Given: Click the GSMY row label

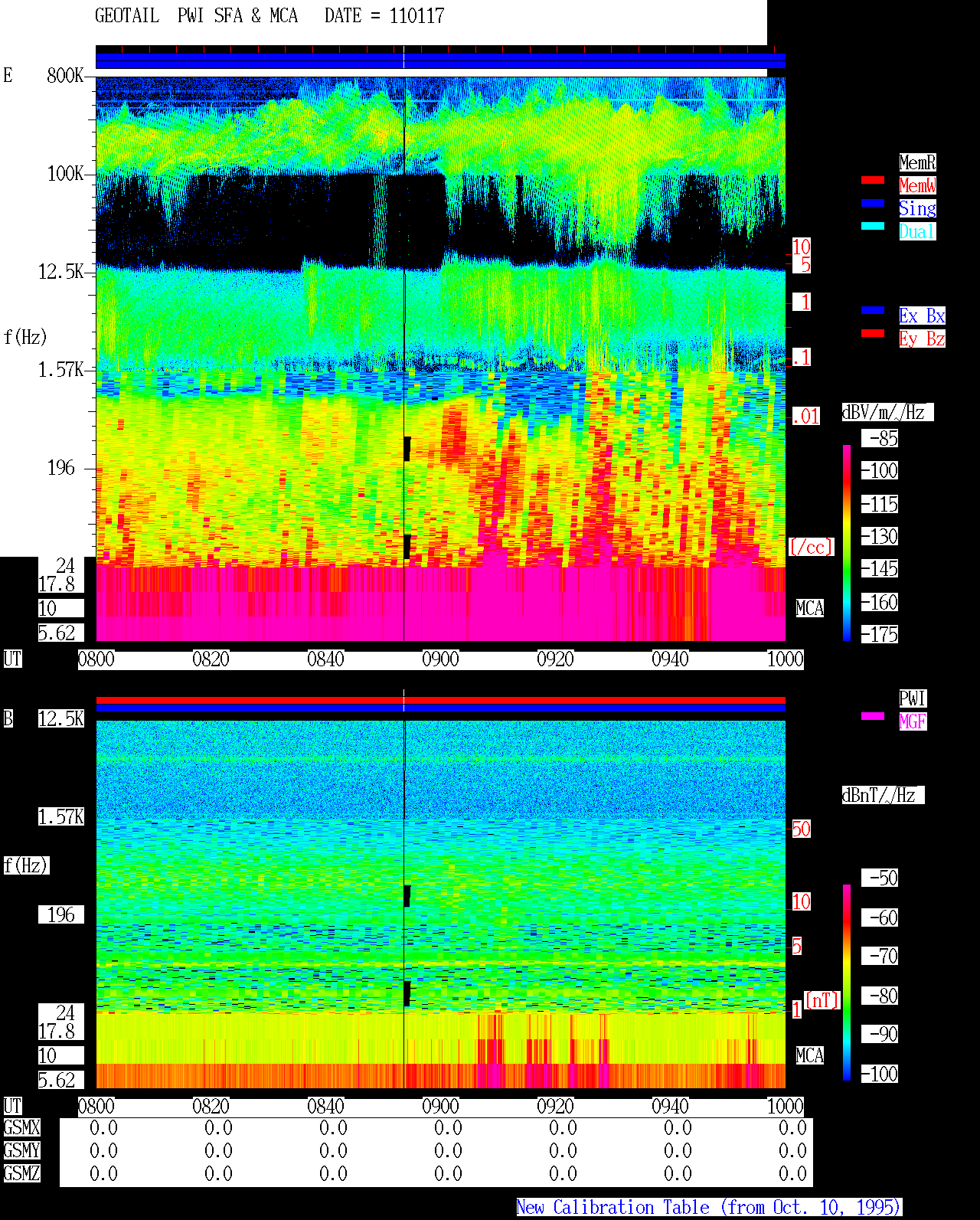Looking at the screenshot, I should tap(21, 1150).
